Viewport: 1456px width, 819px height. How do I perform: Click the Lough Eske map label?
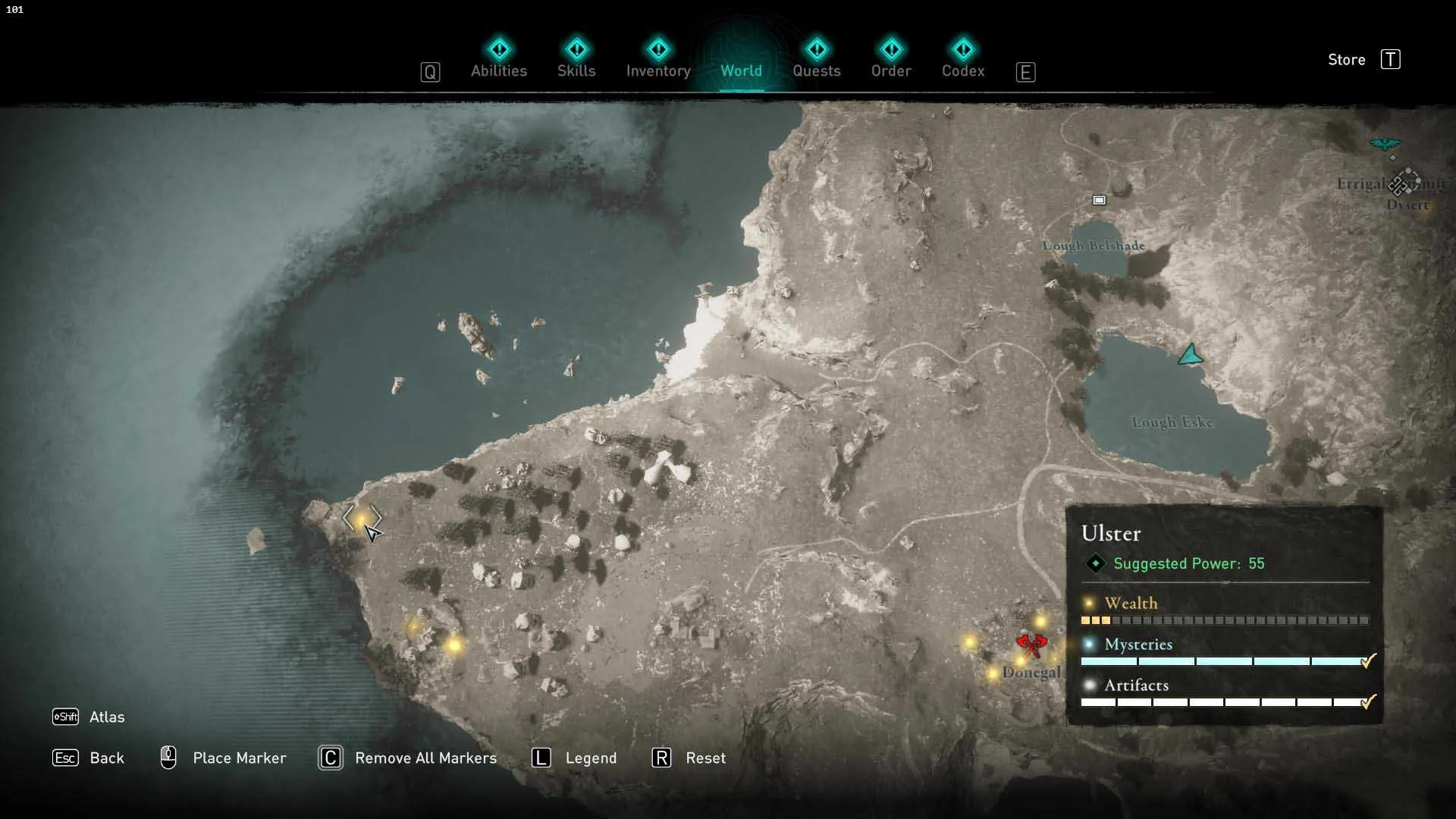pyautogui.click(x=1172, y=422)
